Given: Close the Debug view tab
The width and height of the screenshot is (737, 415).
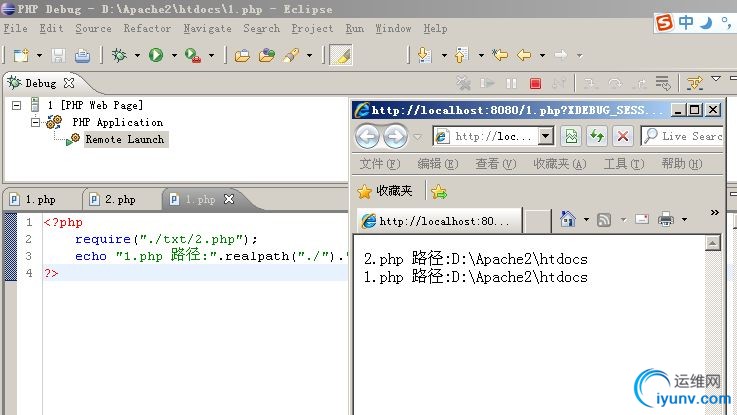Looking at the screenshot, I should pyautogui.click(x=69, y=83).
